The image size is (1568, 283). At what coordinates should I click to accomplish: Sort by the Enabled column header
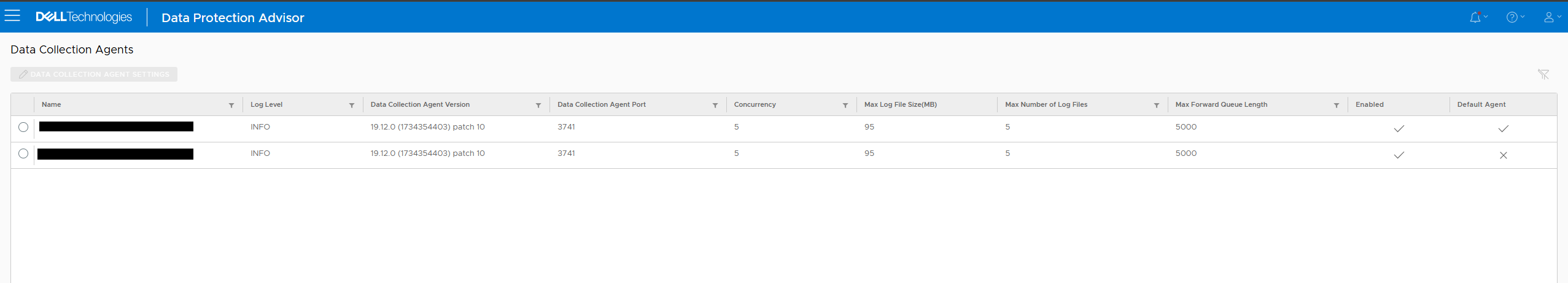click(x=1370, y=104)
